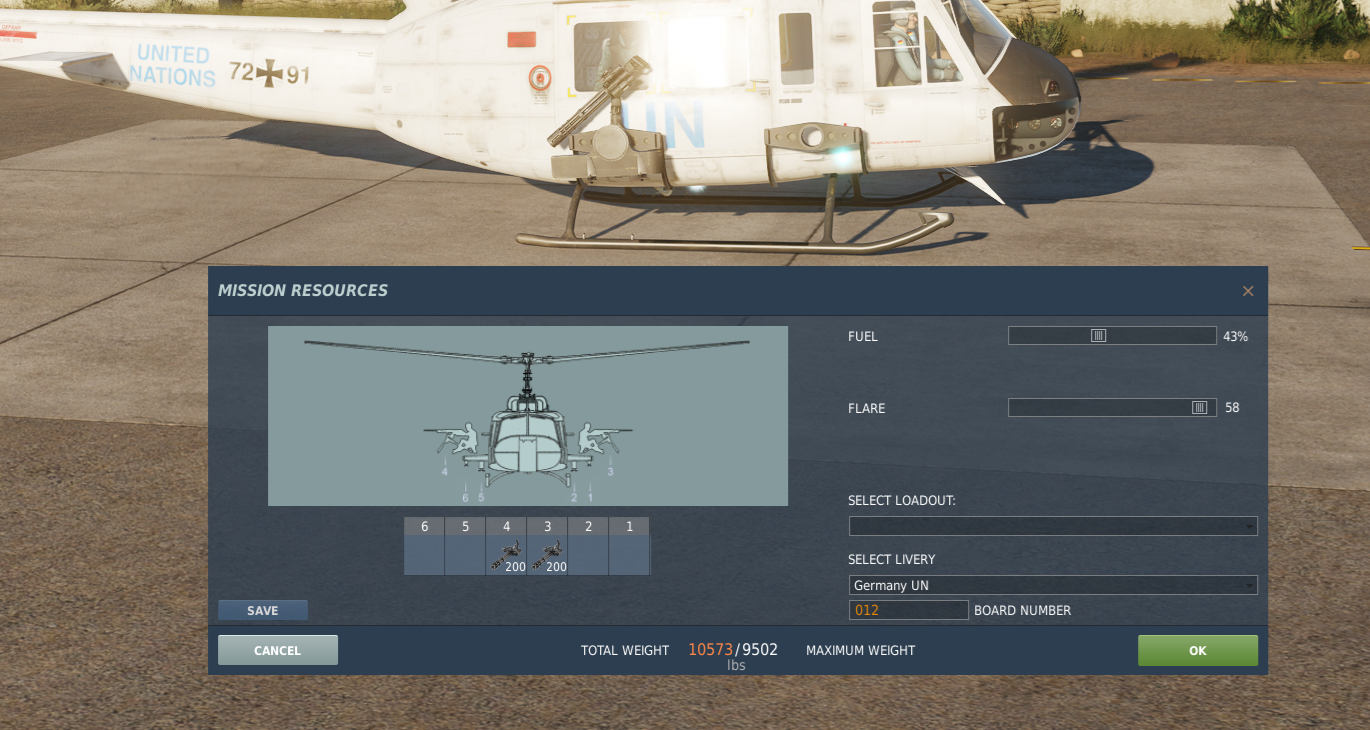
Task: Click the TOTAL WEIGHT label
Action: 625,651
